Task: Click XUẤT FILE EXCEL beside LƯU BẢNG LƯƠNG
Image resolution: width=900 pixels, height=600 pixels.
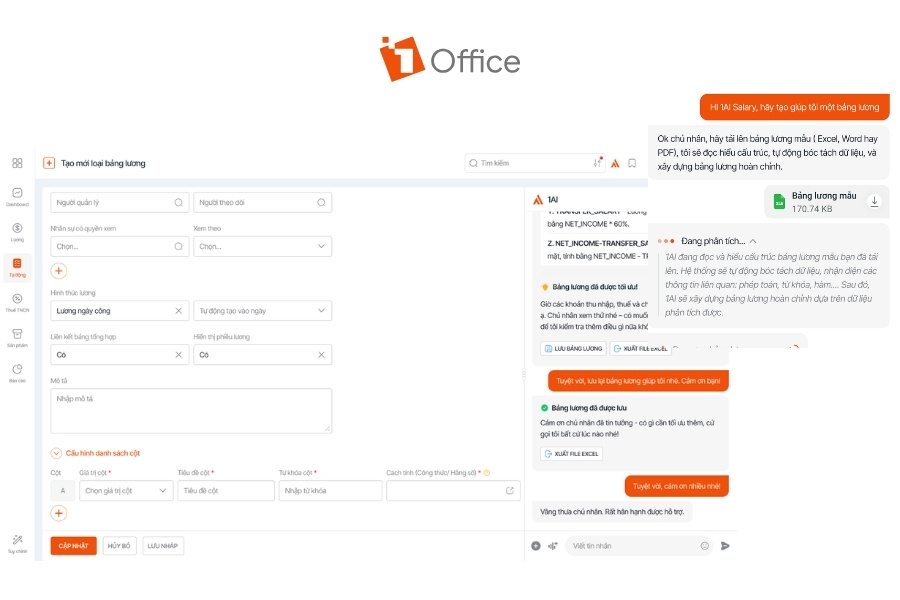Action: (x=640, y=349)
